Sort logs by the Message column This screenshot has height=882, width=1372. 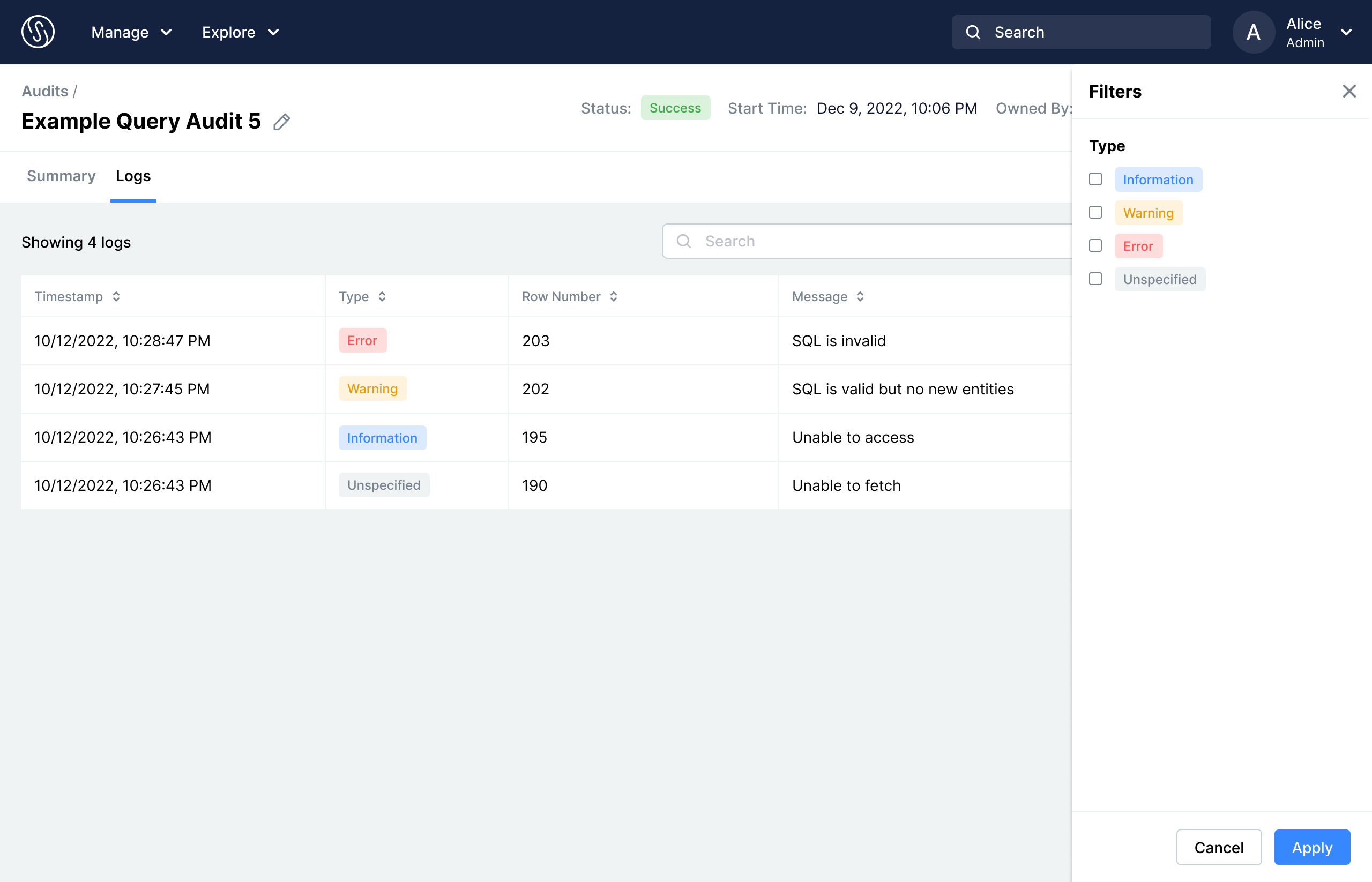pyautogui.click(x=860, y=297)
